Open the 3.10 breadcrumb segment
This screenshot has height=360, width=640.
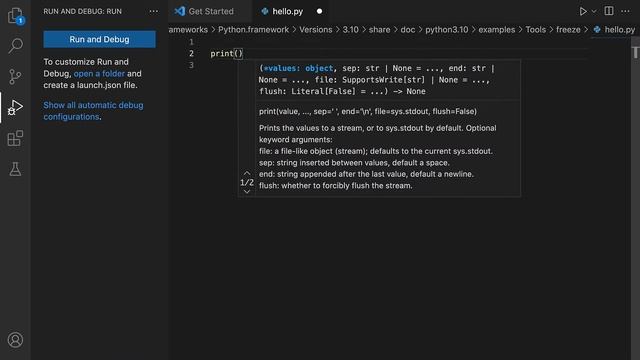[x=350, y=30]
